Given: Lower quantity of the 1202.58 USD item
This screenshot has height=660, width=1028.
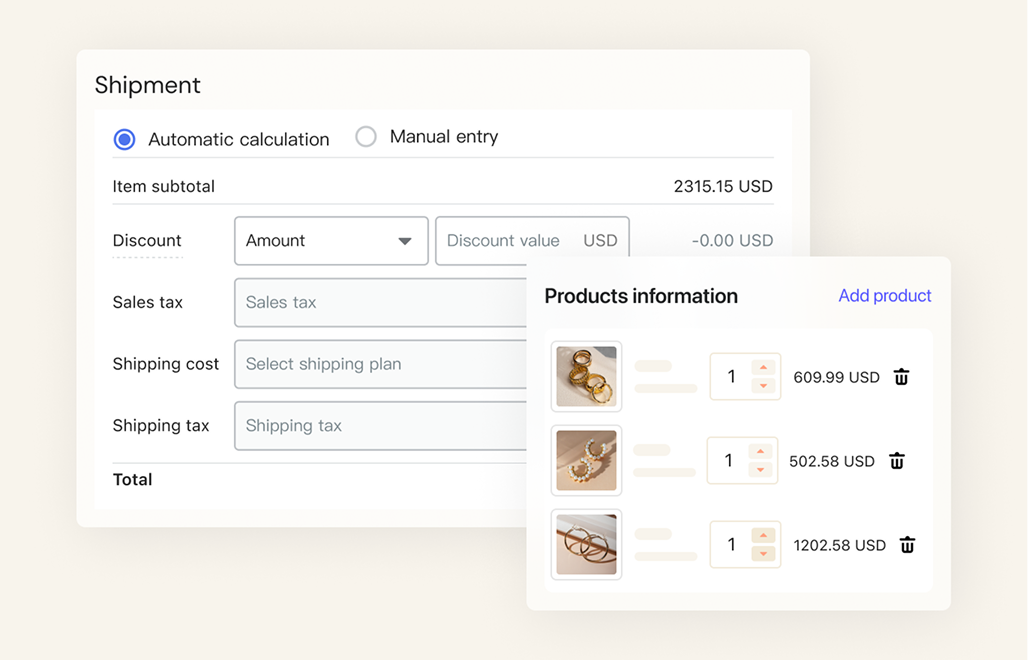Looking at the screenshot, I should pos(763,553).
